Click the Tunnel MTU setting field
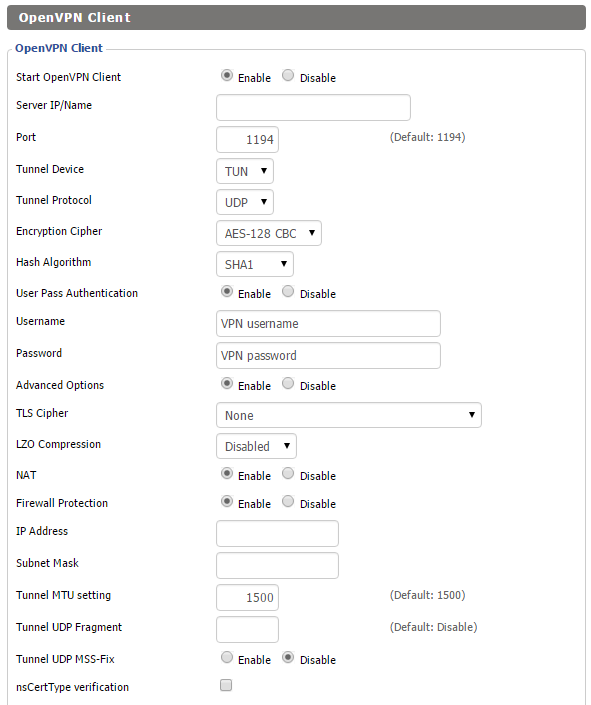This screenshot has height=705, width=591. (247, 598)
